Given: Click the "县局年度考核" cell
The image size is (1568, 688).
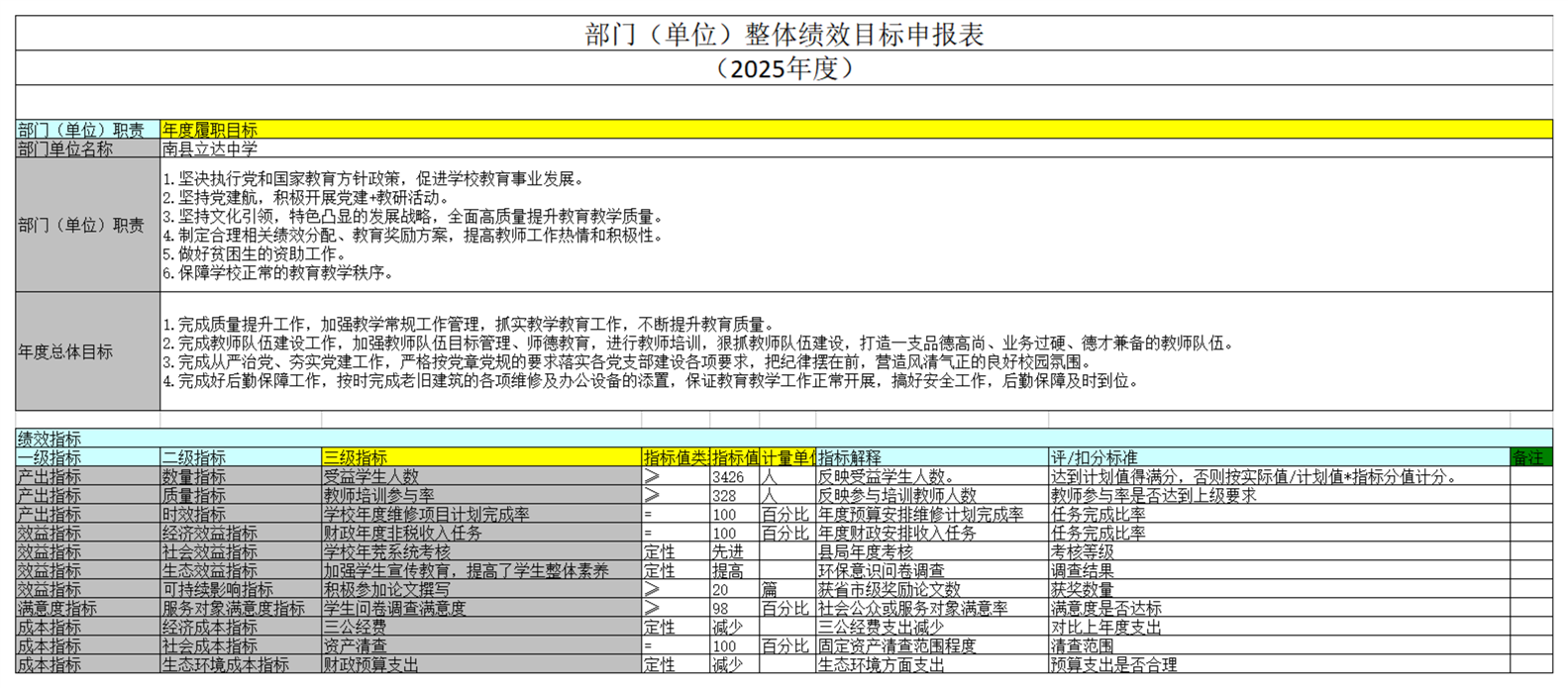Looking at the screenshot, I should point(932,551).
